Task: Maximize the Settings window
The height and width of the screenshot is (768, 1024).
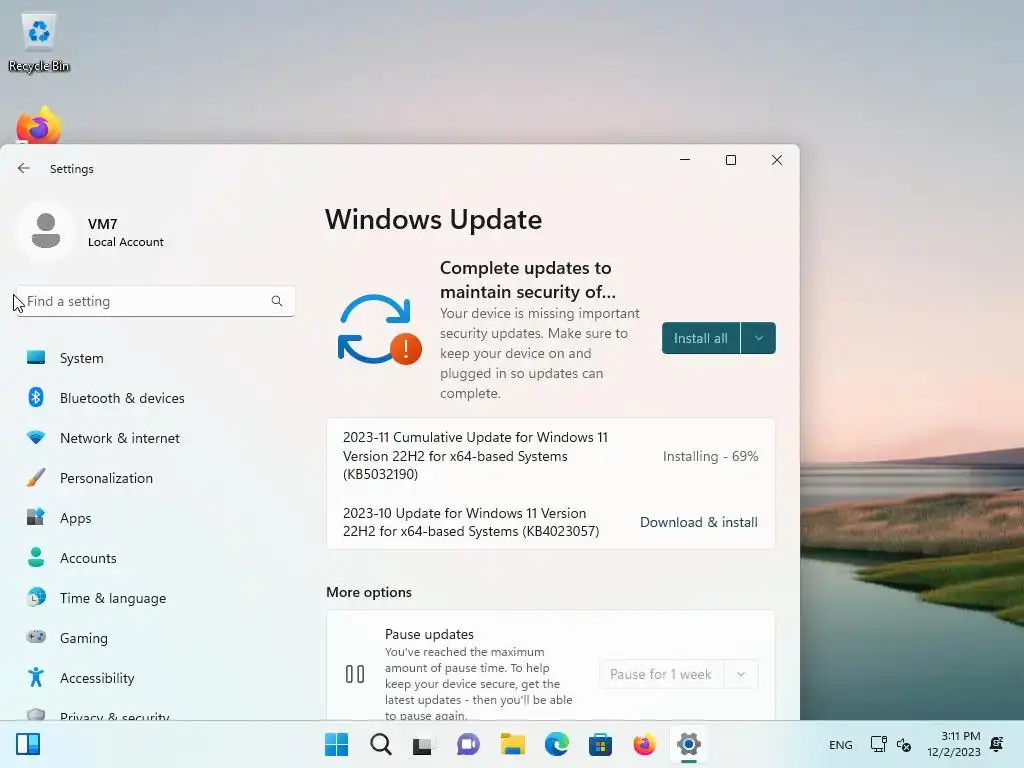Action: click(x=731, y=160)
